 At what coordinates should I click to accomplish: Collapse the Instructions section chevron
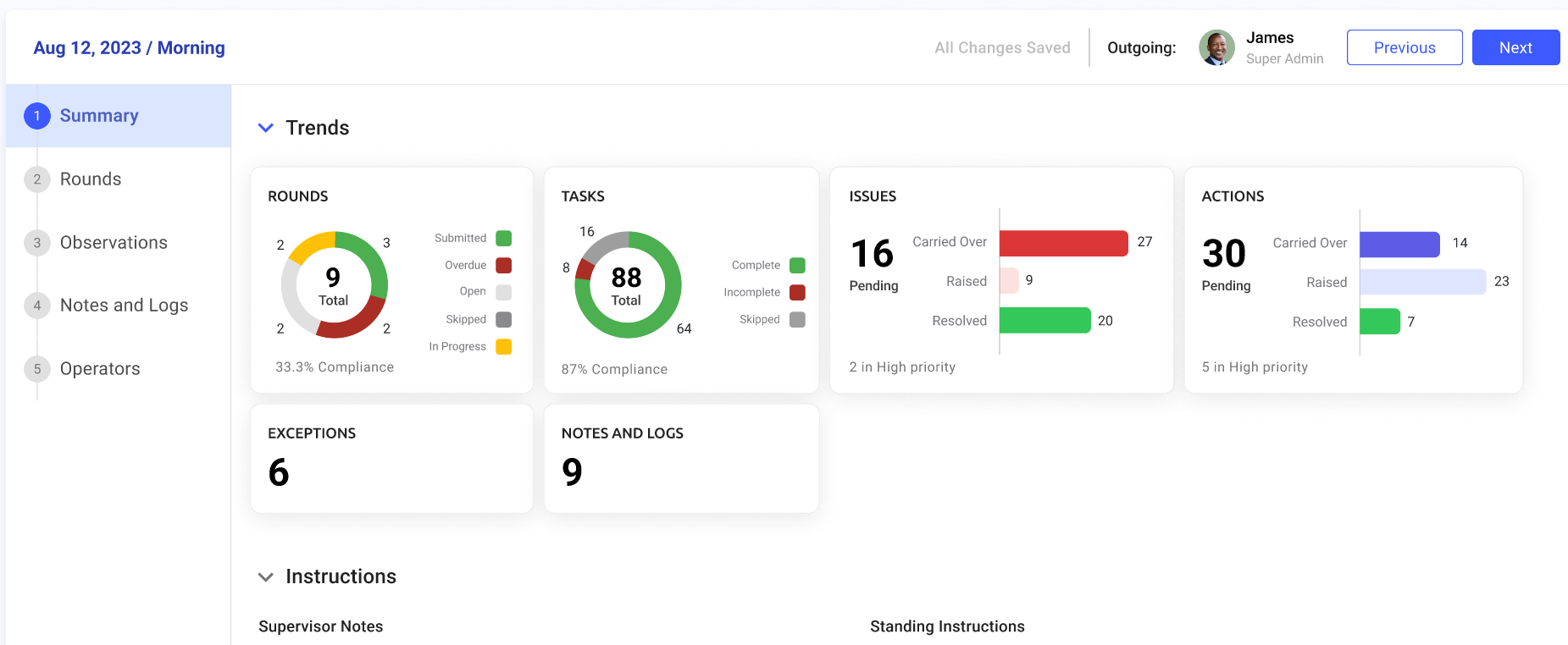[x=266, y=577]
